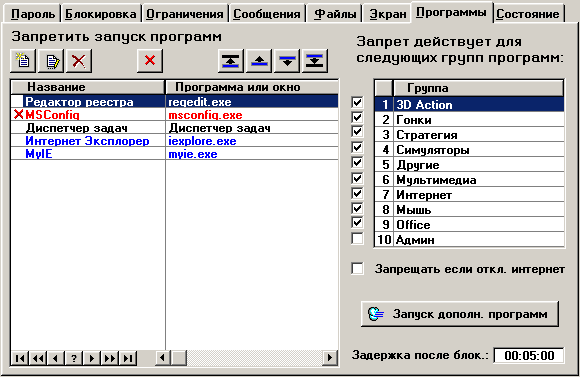Screen dimensions: 580x377
Task: Move entry to top of list
Action: pos(231,60)
